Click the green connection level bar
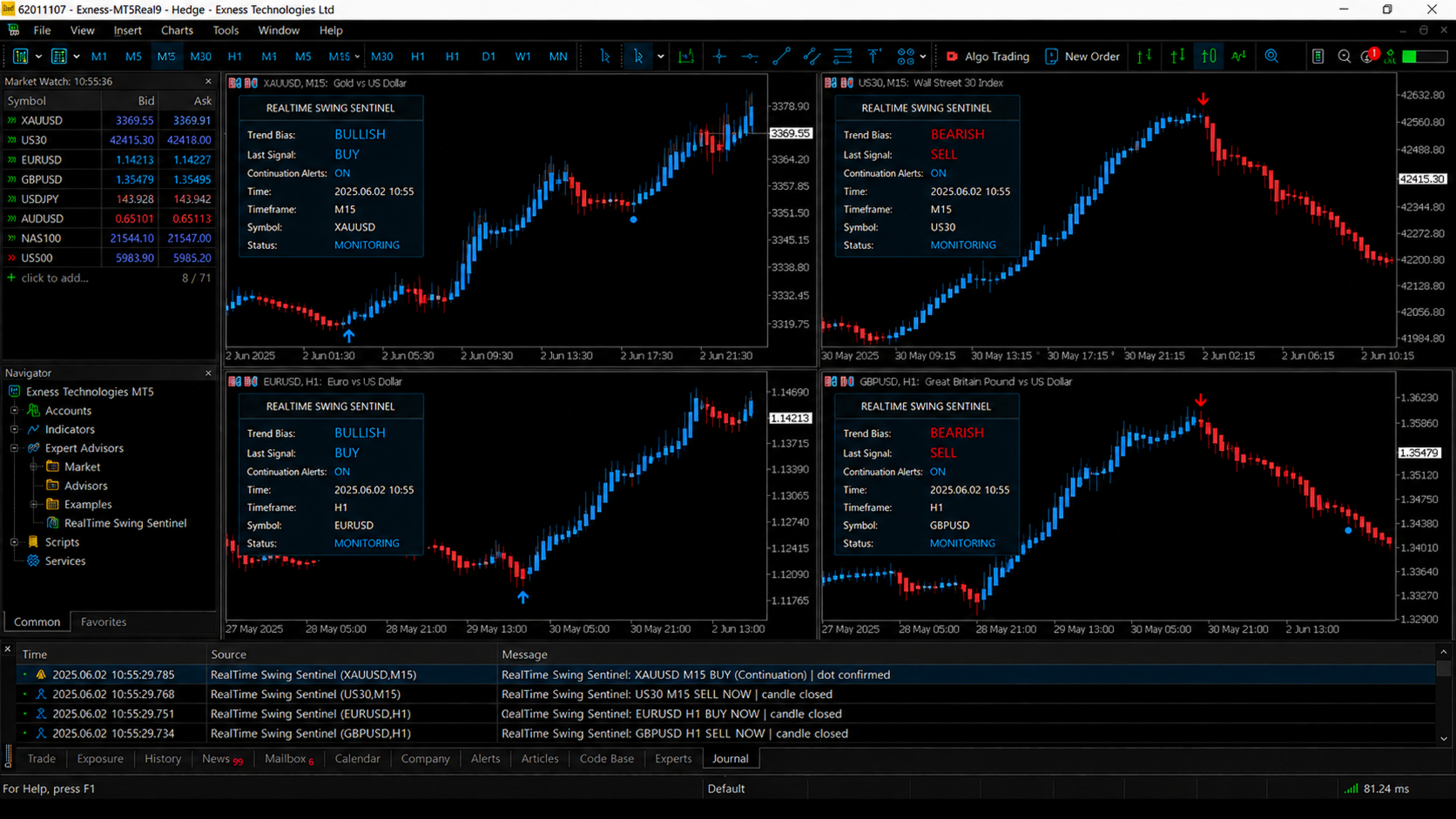Image resolution: width=1456 pixels, height=819 pixels. click(1425, 57)
